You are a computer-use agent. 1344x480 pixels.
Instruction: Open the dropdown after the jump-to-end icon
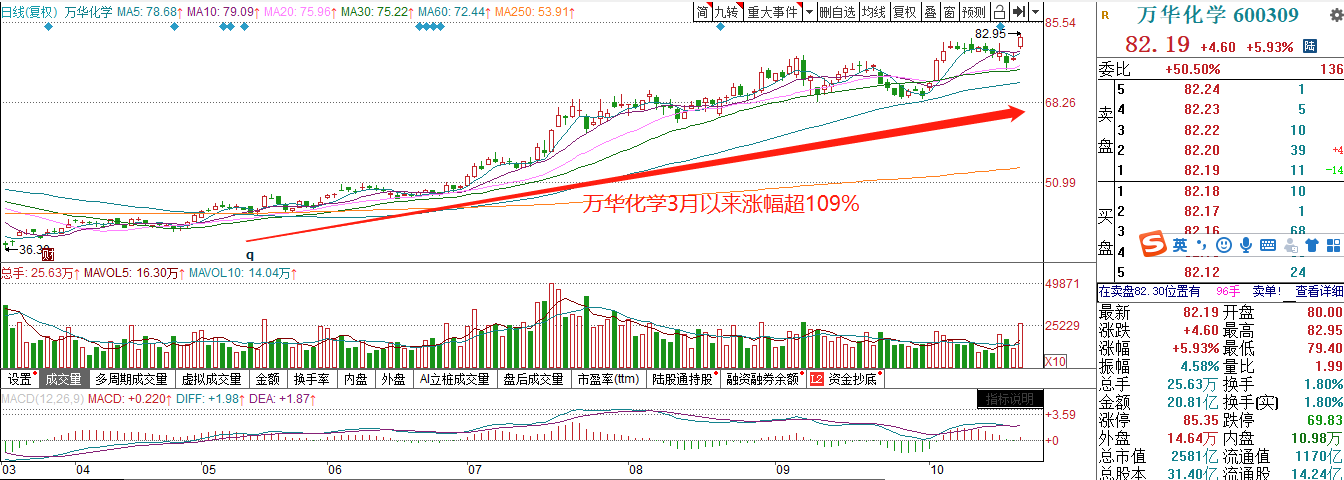1035,12
